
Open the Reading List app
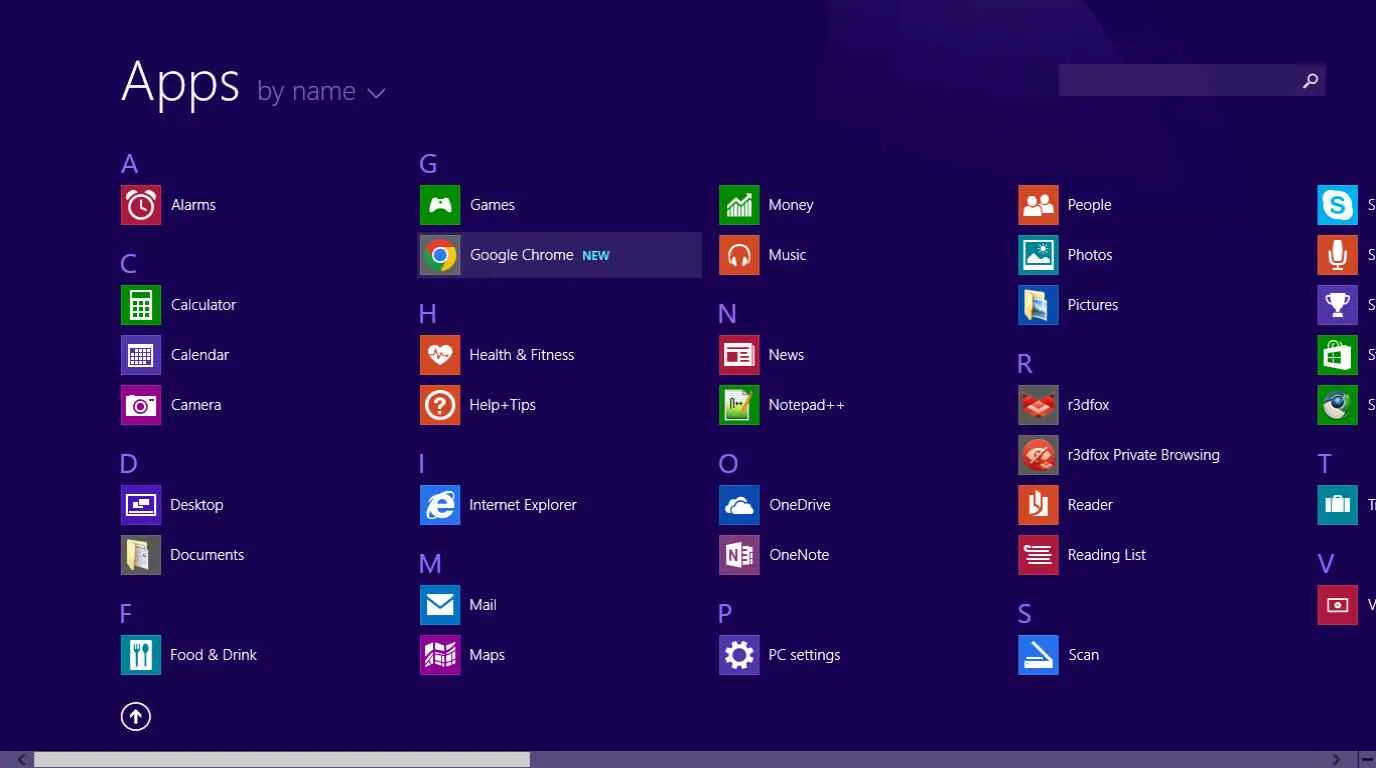tap(1082, 555)
